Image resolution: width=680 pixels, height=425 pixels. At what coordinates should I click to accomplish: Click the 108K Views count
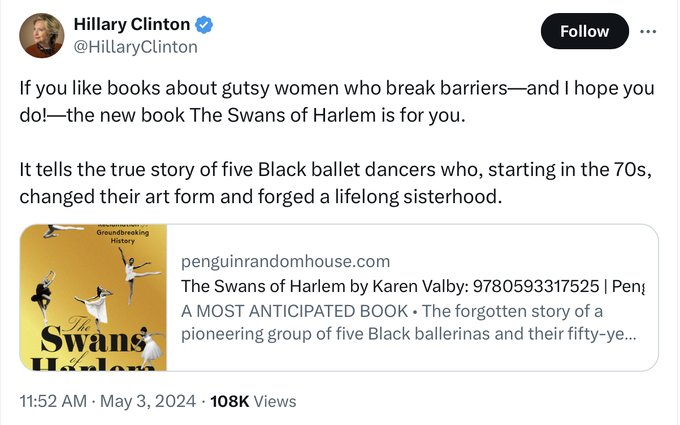(x=254, y=401)
